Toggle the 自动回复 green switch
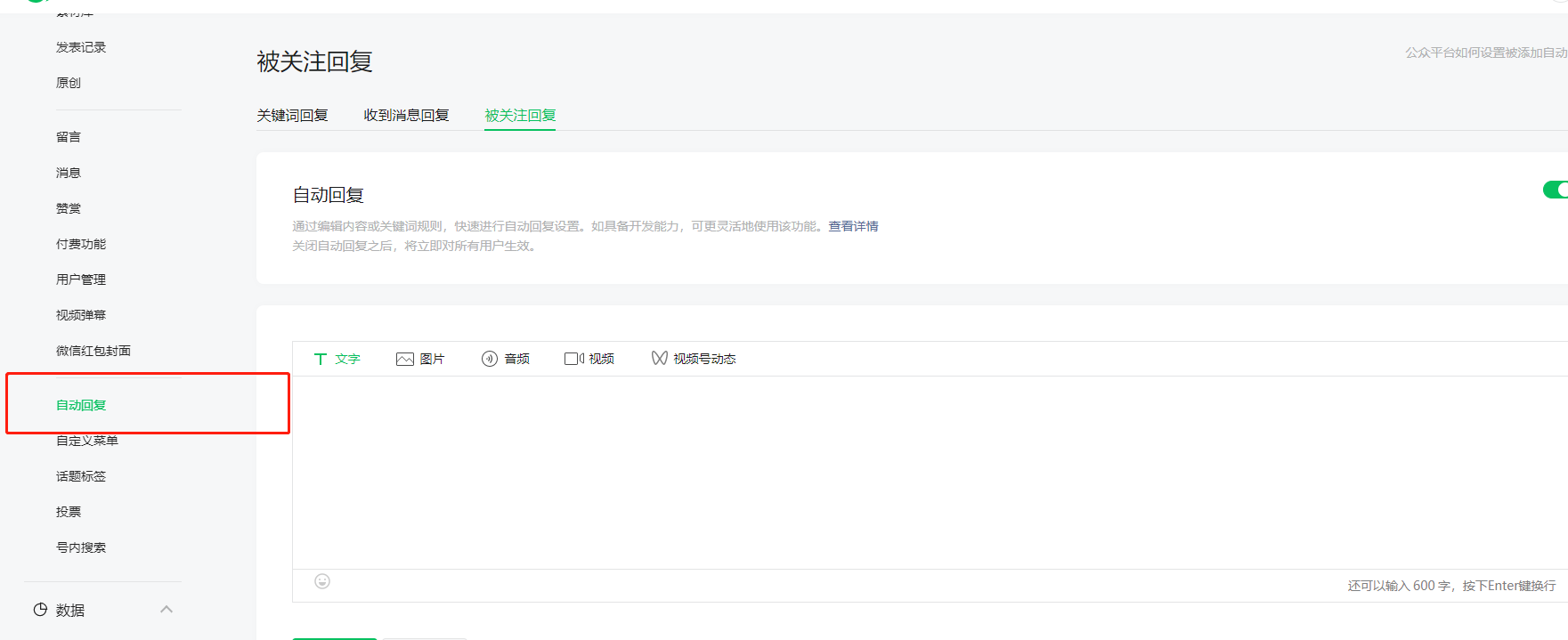Screen dimensions: 1568x640 coord(1556,190)
